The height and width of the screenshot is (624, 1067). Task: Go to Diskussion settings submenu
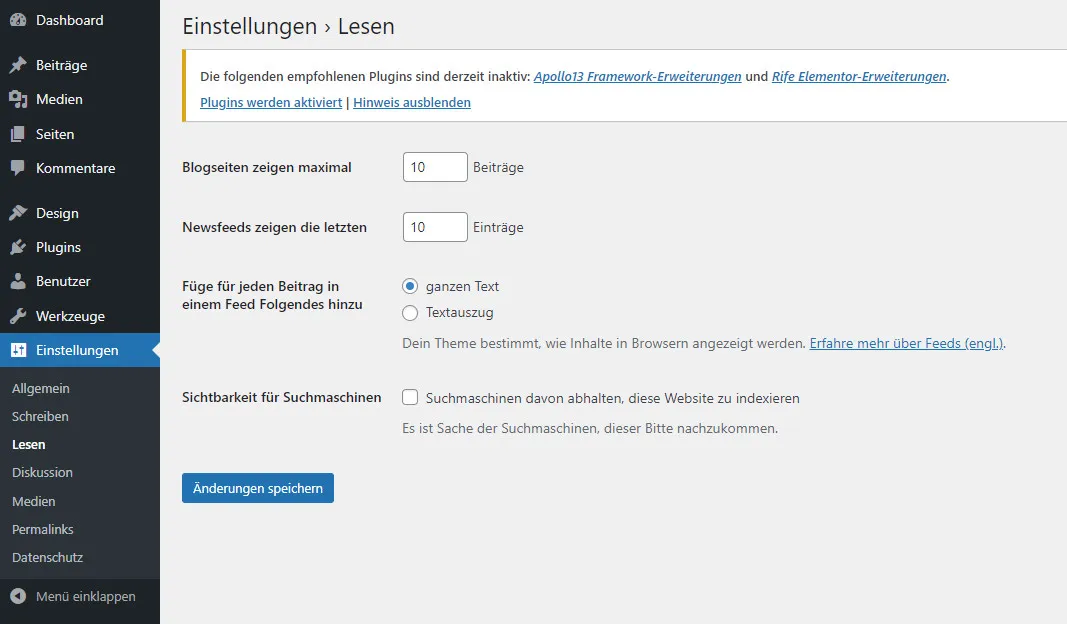pos(42,472)
